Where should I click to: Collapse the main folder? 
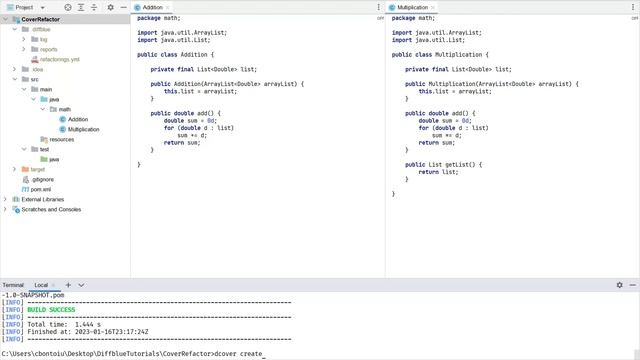[24, 89]
